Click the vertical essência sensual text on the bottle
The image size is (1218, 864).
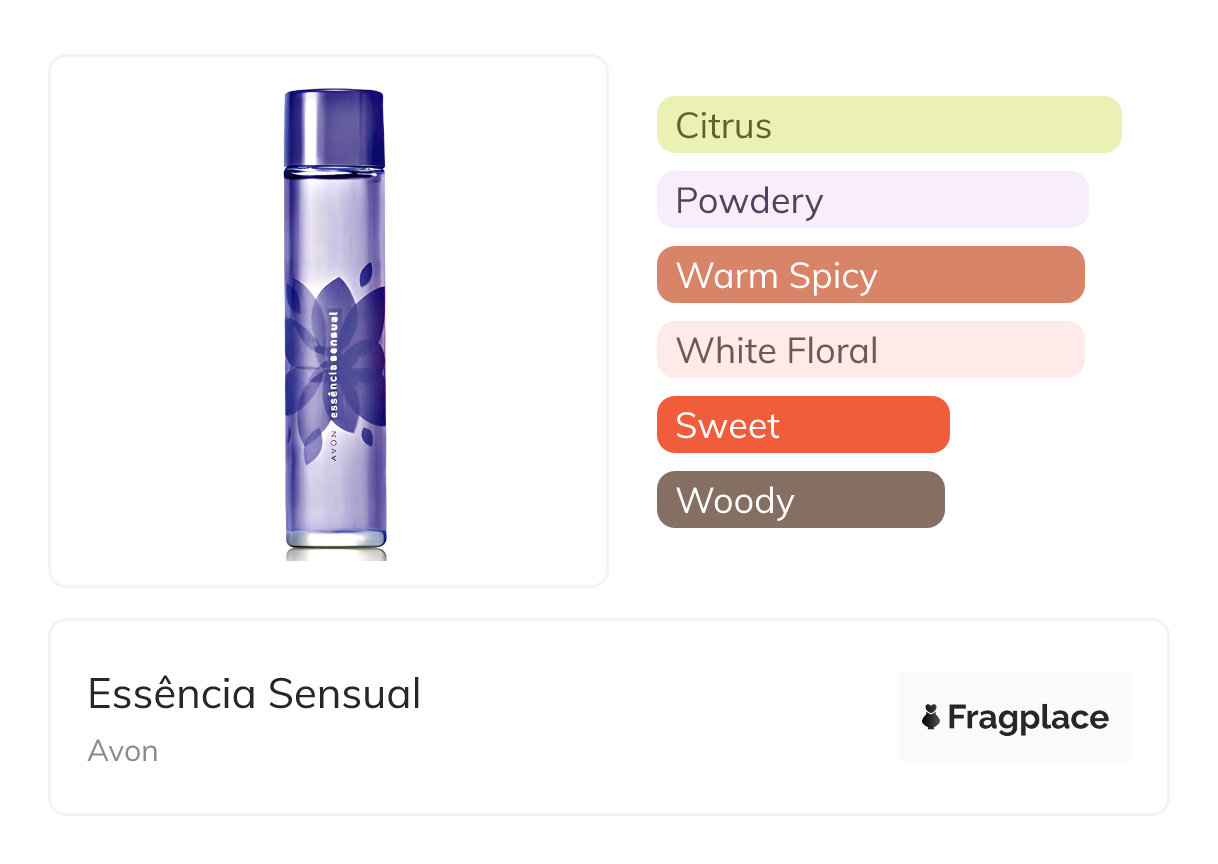tap(333, 372)
